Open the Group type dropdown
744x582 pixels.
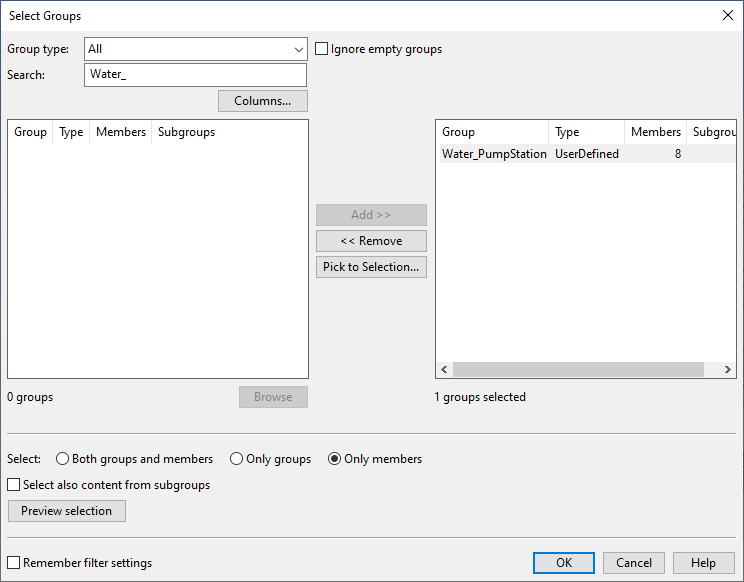pos(196,49)
